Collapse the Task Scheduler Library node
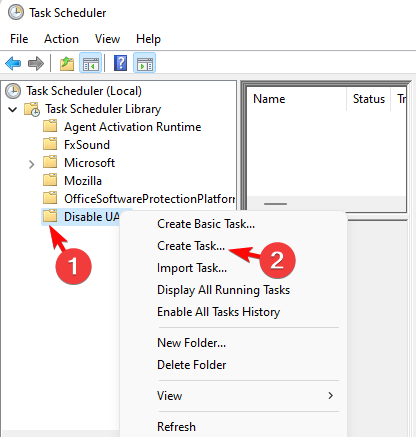The width and height of the screenshot is (416, 437). (x=13, y=109)
